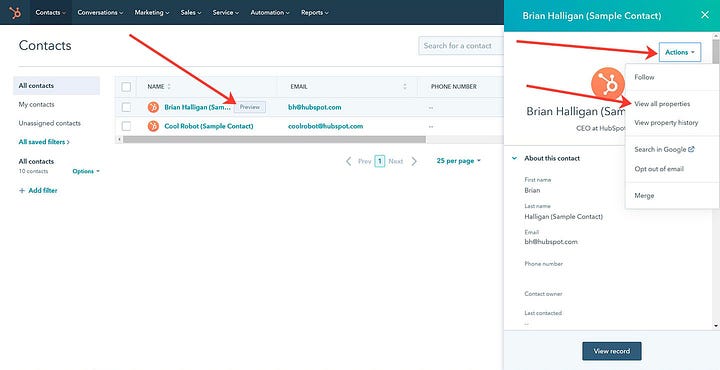
Task: Click the table horizontal scrollbar
Action: pyautogui.click(x=274, y=139)
